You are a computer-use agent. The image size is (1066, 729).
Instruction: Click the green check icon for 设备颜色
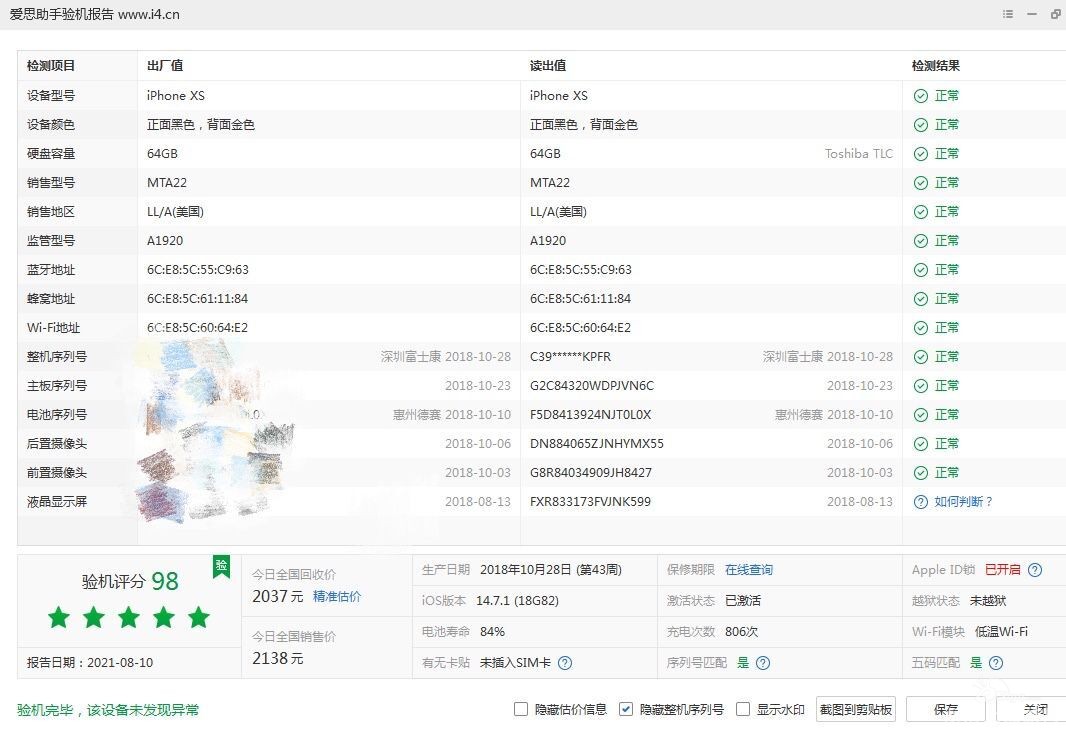point(921,125)
